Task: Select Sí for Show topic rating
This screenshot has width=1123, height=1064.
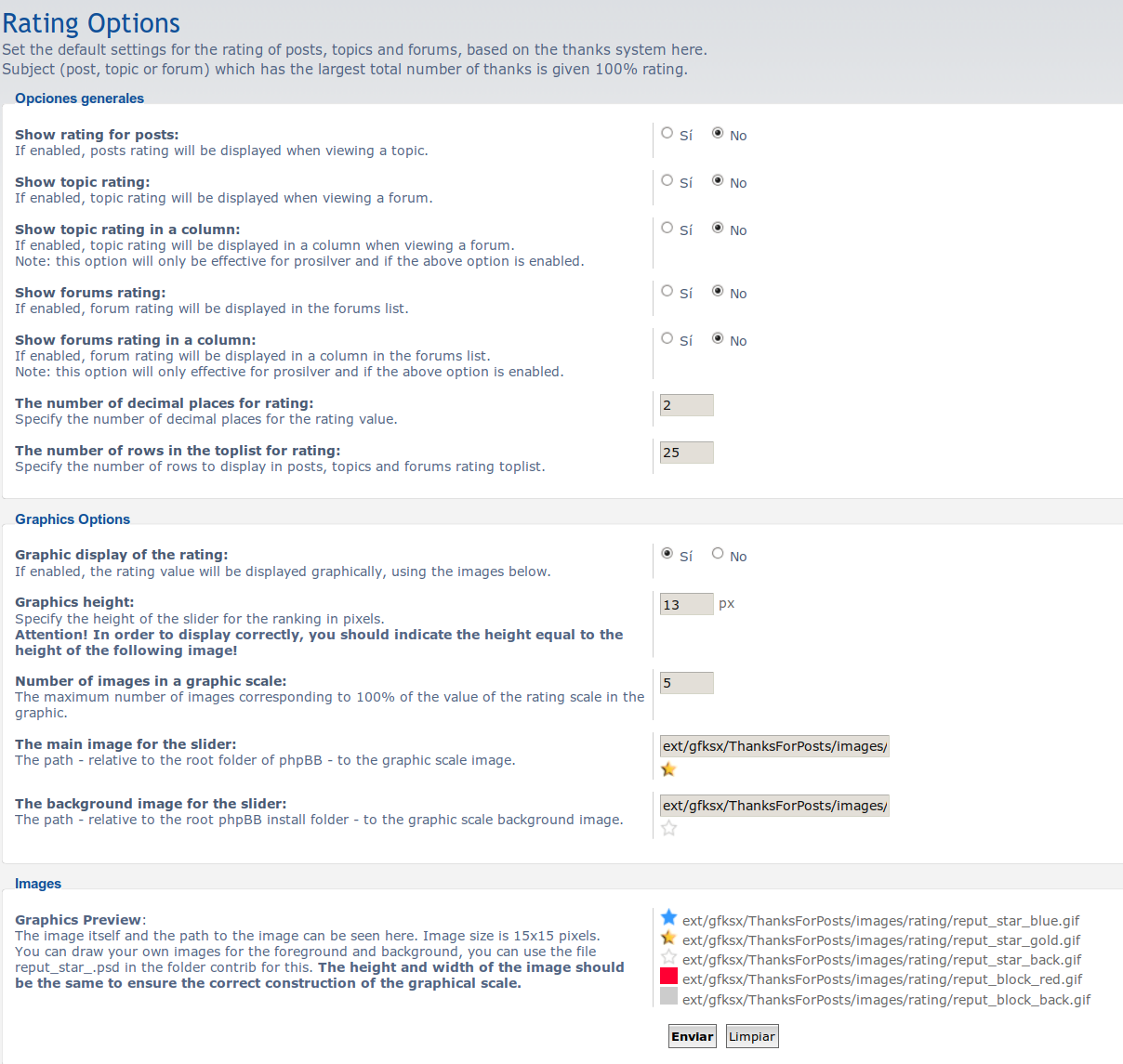Action: click(667, 180)
